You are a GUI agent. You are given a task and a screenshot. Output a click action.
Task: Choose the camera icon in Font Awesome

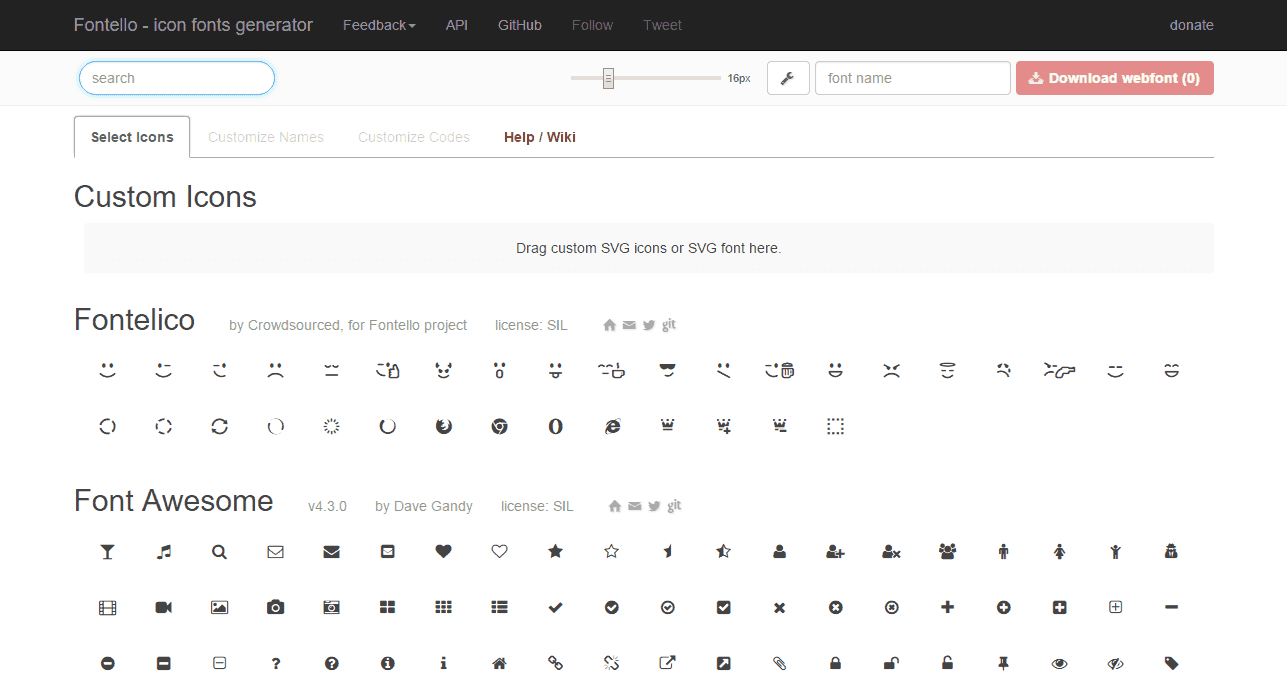(x=276, y=607)
